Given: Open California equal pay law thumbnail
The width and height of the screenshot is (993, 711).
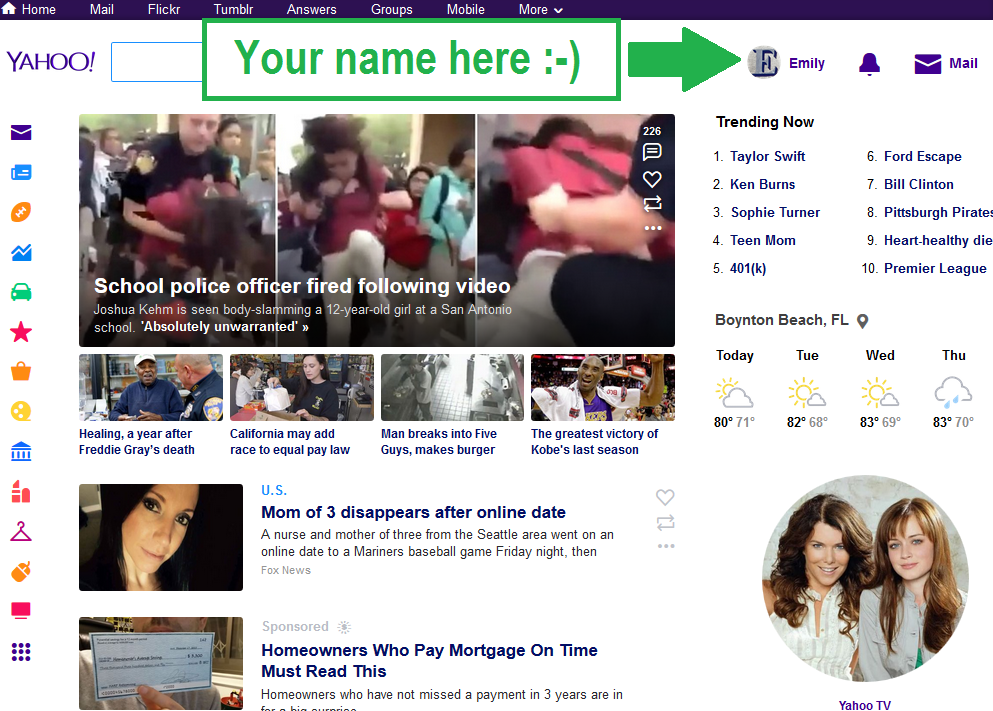Looking at the screenshot, I should (301, 387).
